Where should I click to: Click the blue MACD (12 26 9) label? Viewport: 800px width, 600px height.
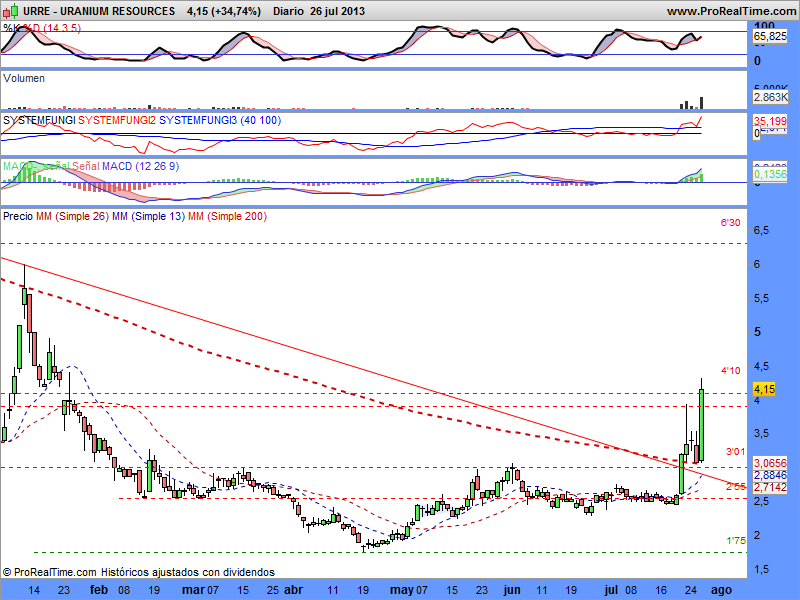click(140, 166)
